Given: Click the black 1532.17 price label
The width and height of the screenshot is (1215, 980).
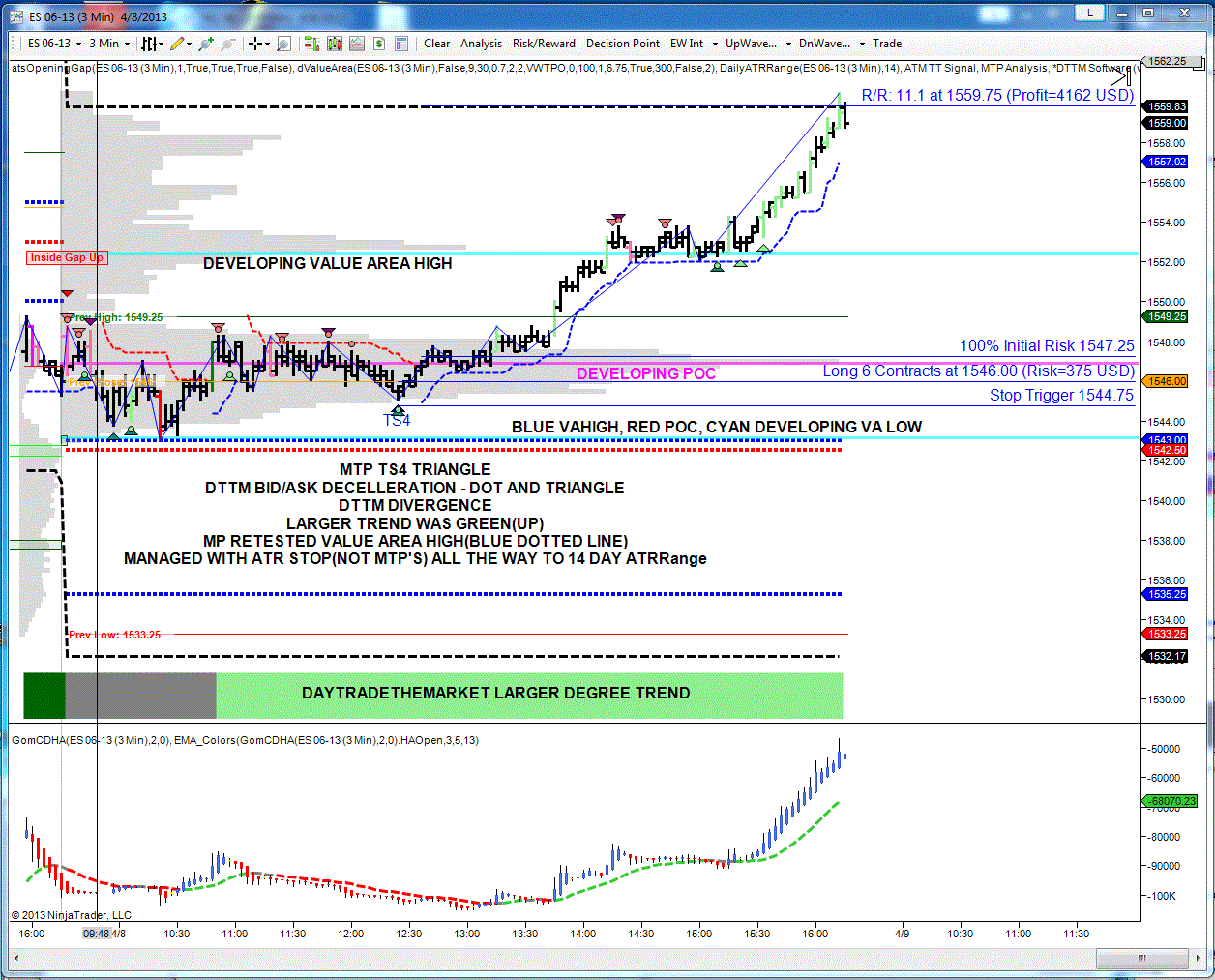Looking at the screenshot, I should (1166, 656).
